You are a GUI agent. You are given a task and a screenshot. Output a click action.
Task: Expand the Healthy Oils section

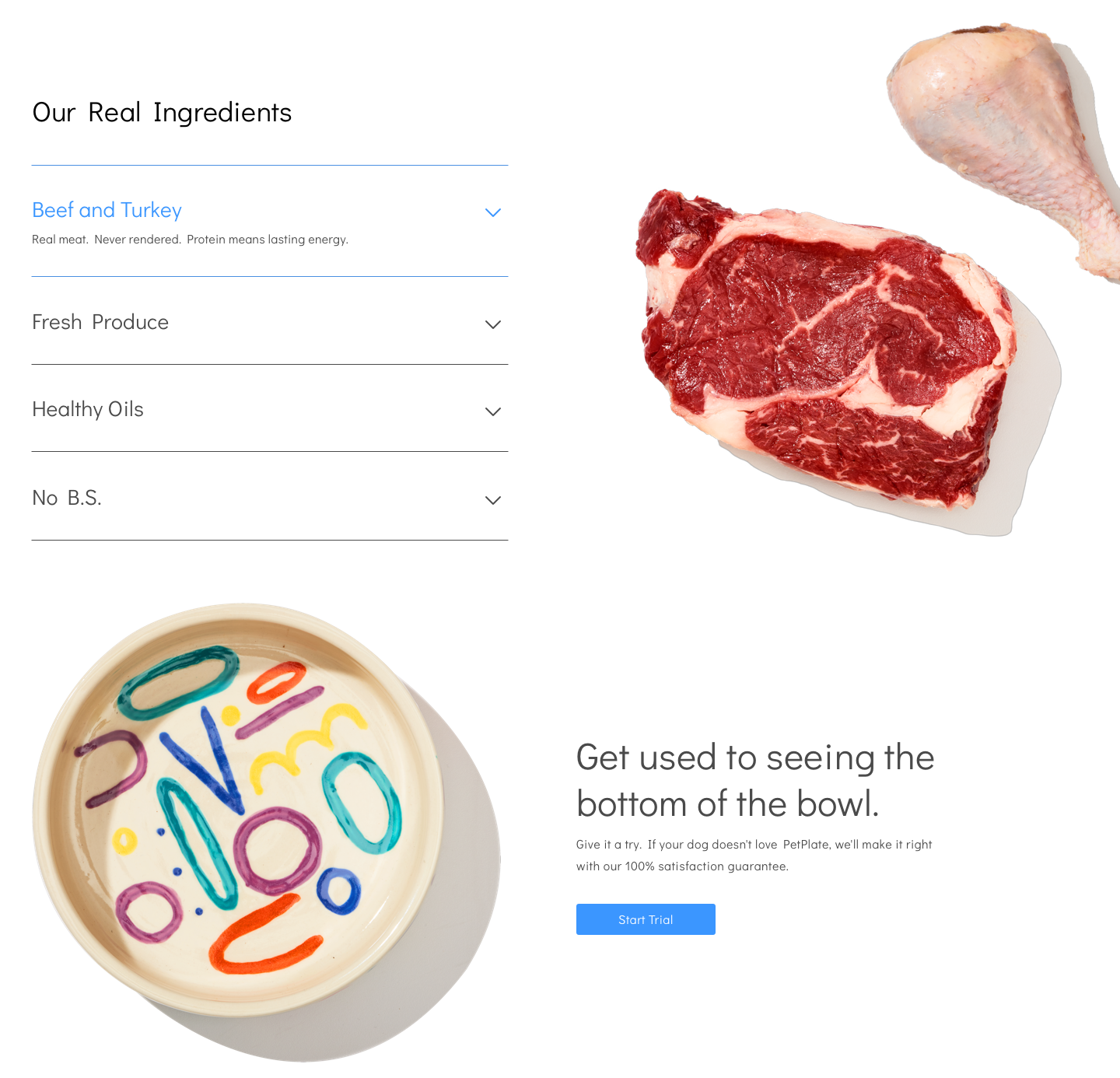(270, 409)
